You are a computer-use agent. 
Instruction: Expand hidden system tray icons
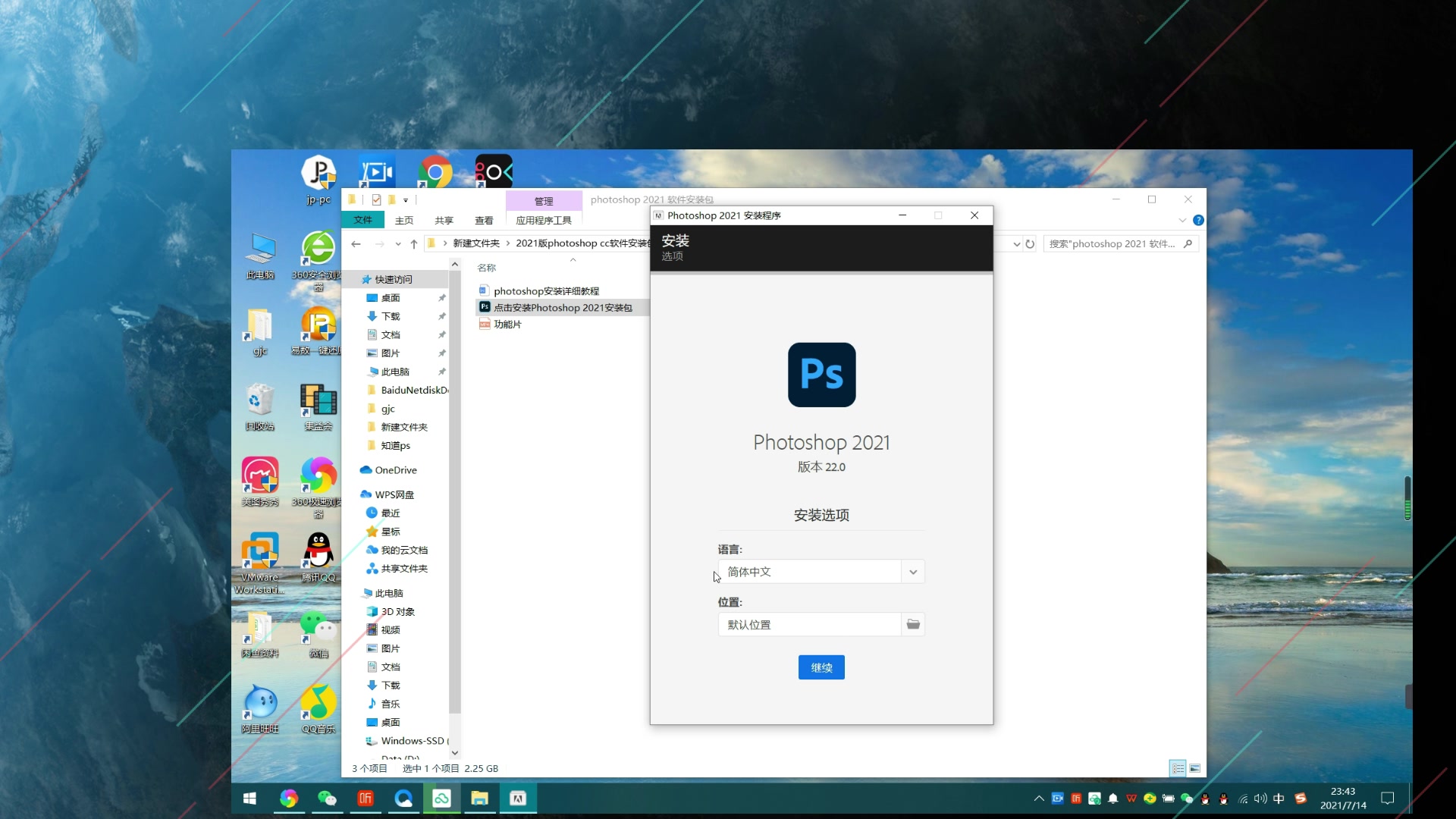pyautogui.click(x=1039, y=798)
